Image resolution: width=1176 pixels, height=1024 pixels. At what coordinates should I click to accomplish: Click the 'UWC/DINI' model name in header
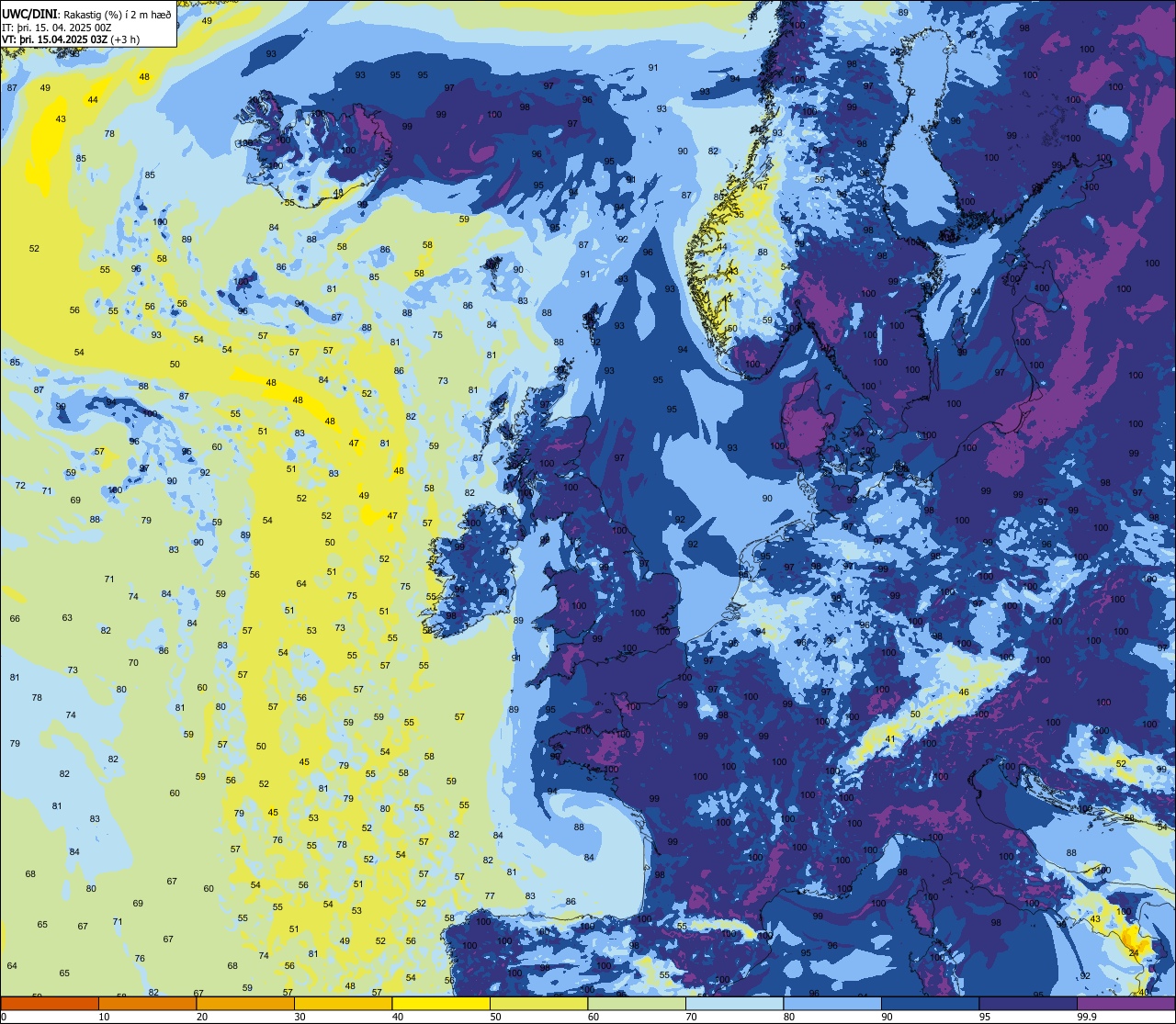[28, 13]
